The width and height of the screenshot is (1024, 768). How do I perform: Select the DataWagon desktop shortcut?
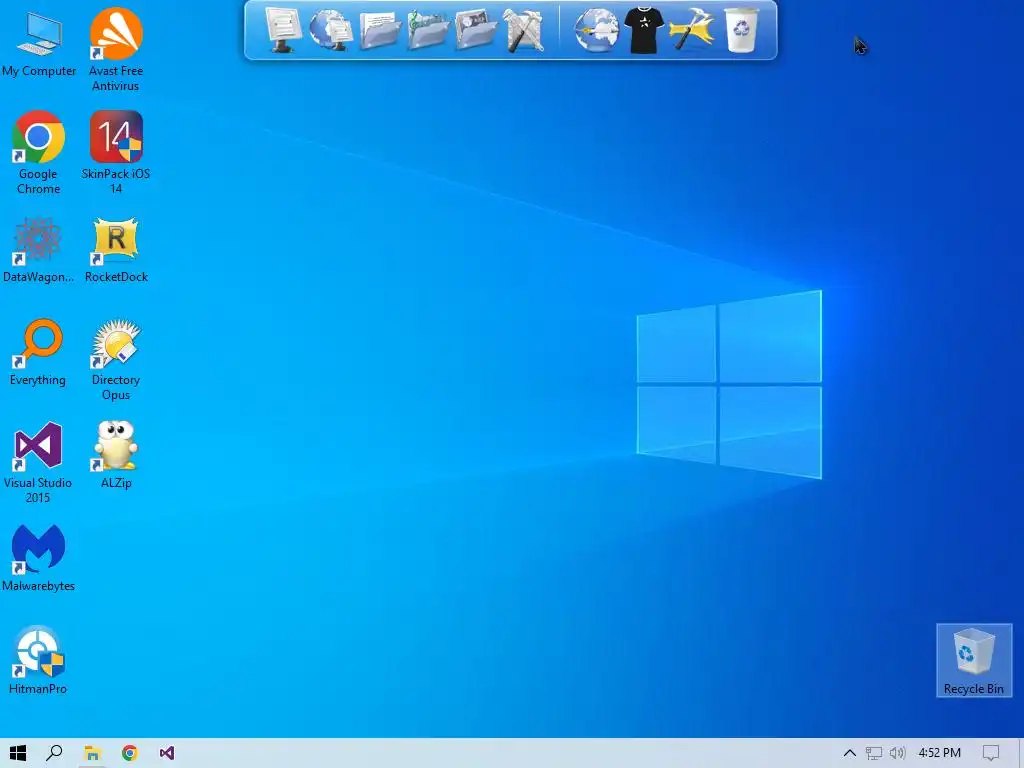coord(39,251)
